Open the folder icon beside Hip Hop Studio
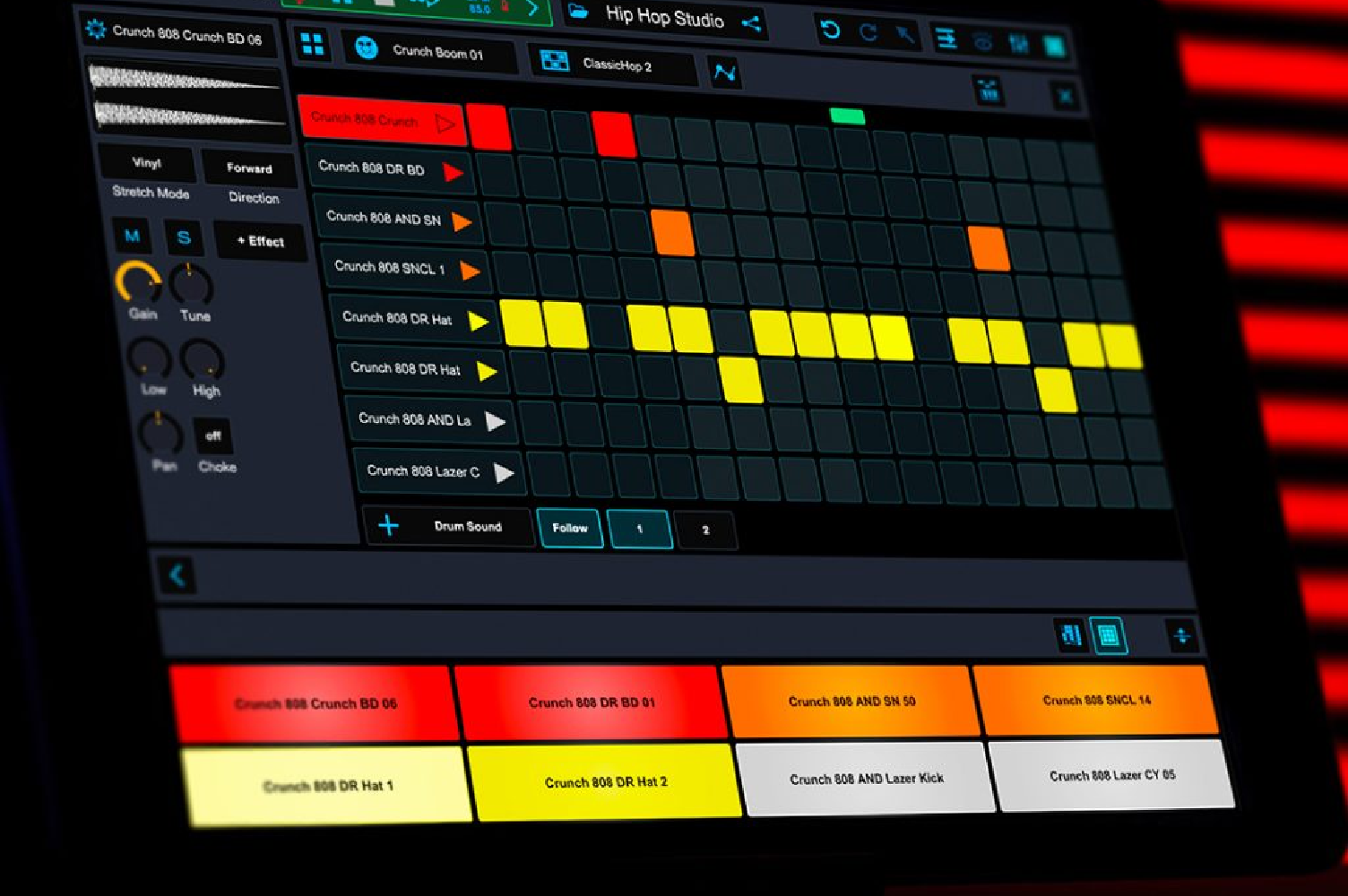The image size is (1348, 896). click(578, 12)
